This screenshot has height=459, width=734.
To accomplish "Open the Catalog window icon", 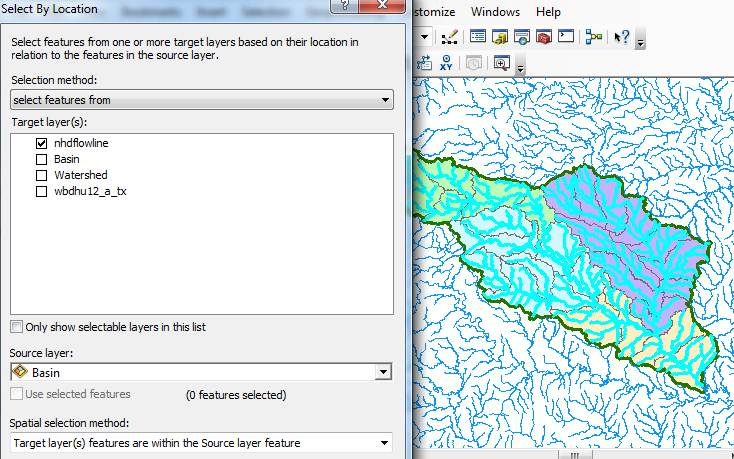I will coord(499,38).
